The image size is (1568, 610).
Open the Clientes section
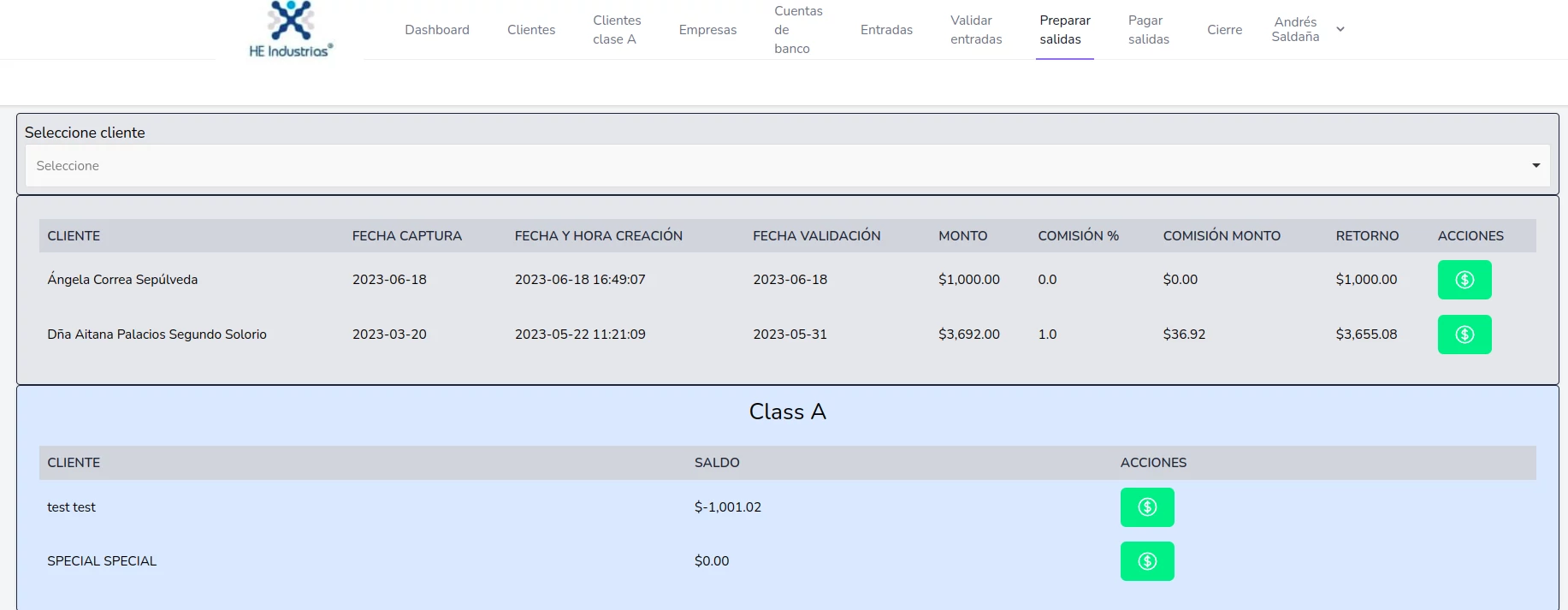(x=531, y=30)
